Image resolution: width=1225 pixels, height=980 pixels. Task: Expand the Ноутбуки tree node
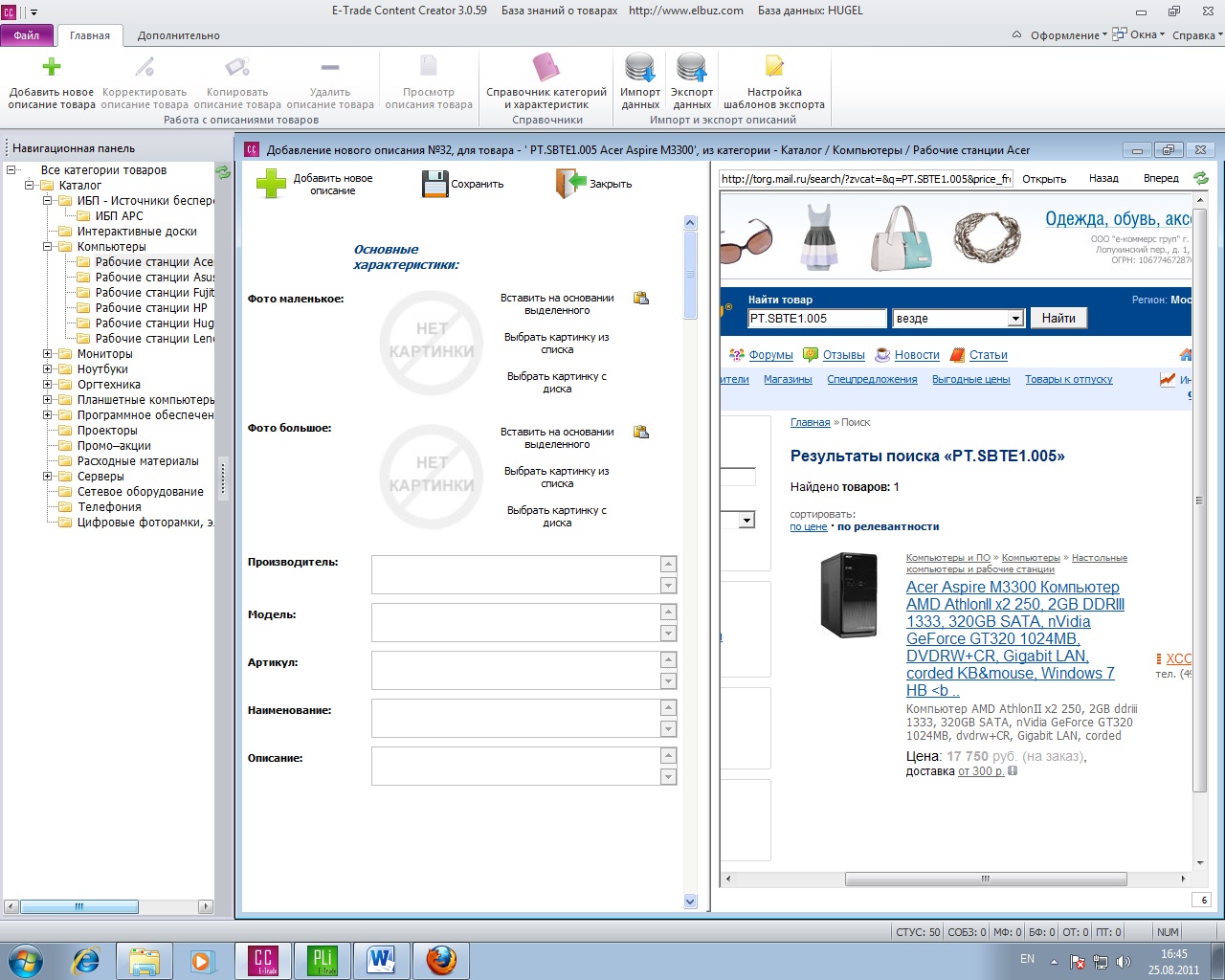(x=47, y=369)
